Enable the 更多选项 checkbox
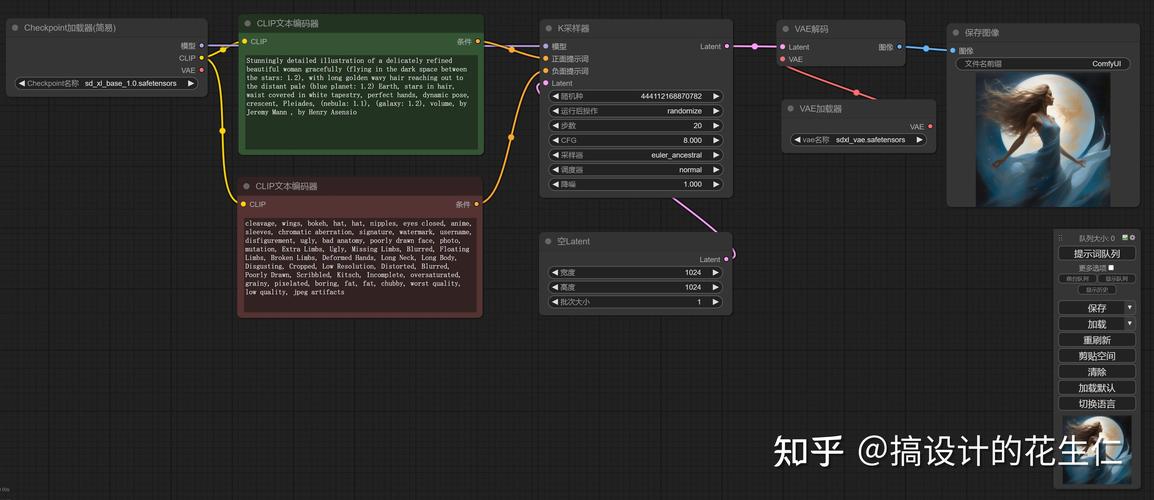 (x=1110, y=268)
